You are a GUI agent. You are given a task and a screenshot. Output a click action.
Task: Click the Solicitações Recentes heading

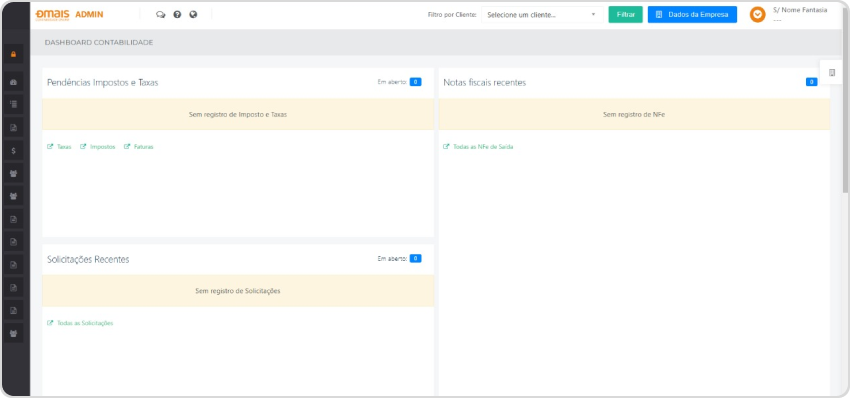88,259
